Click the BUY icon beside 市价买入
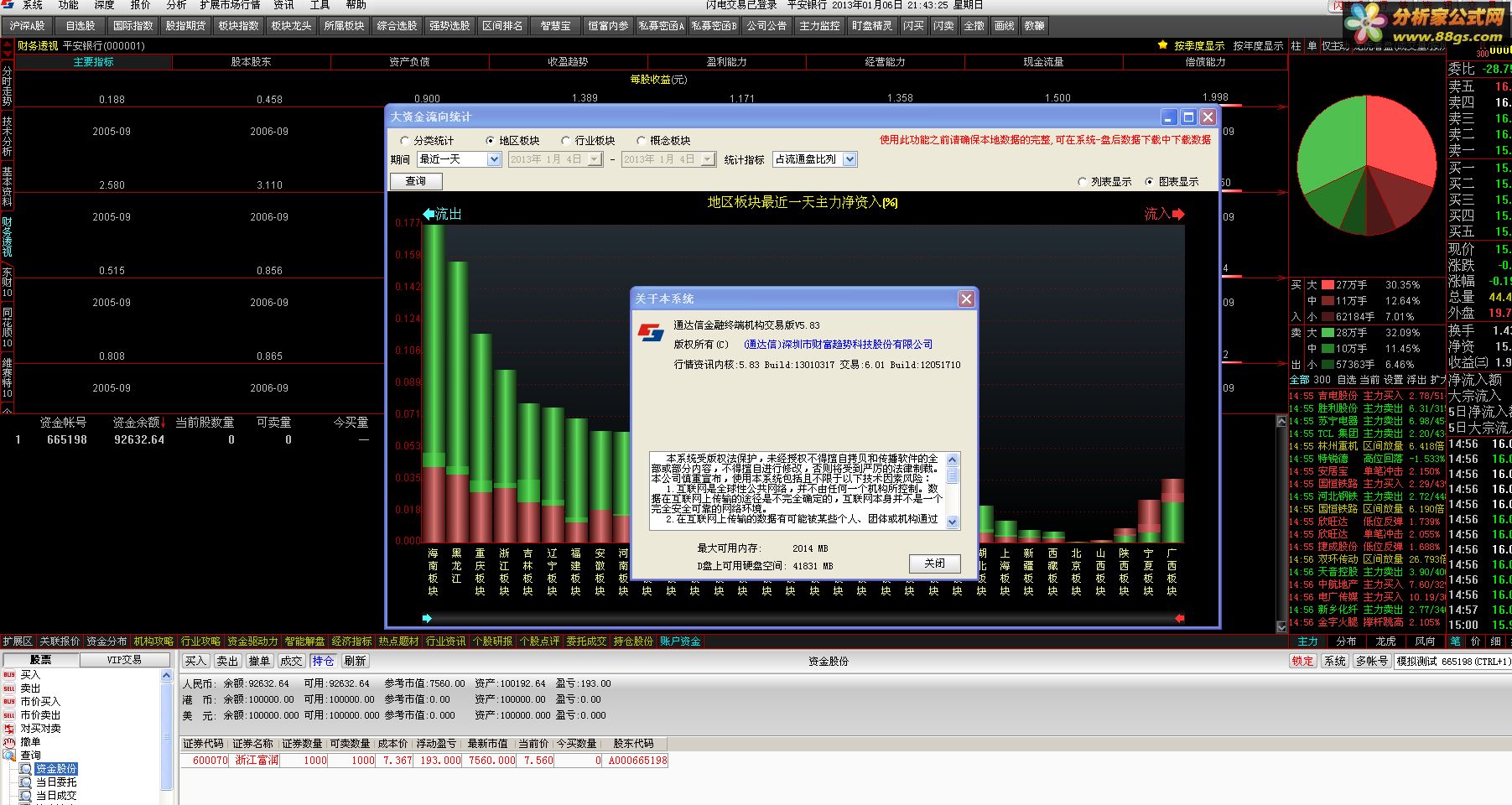Image resolution: width=1512 pixels, height=805 pixels. click(9, 701)
